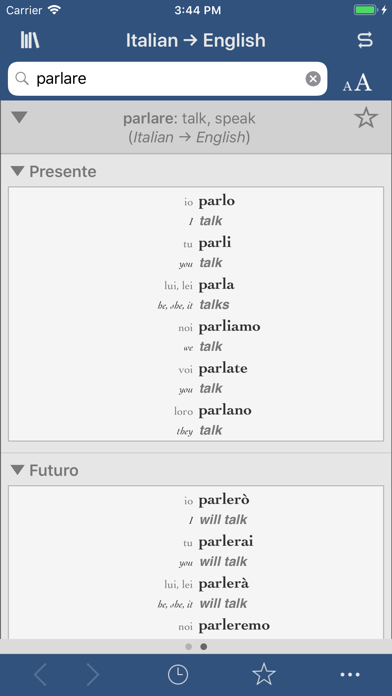Collapse the parlare entry header triangle

[20, 118]
